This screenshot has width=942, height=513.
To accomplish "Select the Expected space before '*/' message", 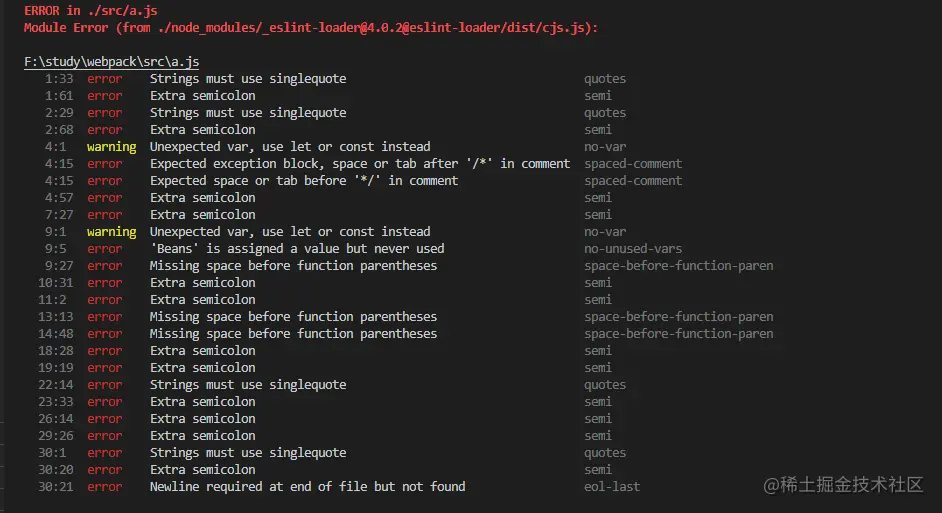I will [303, 181].
